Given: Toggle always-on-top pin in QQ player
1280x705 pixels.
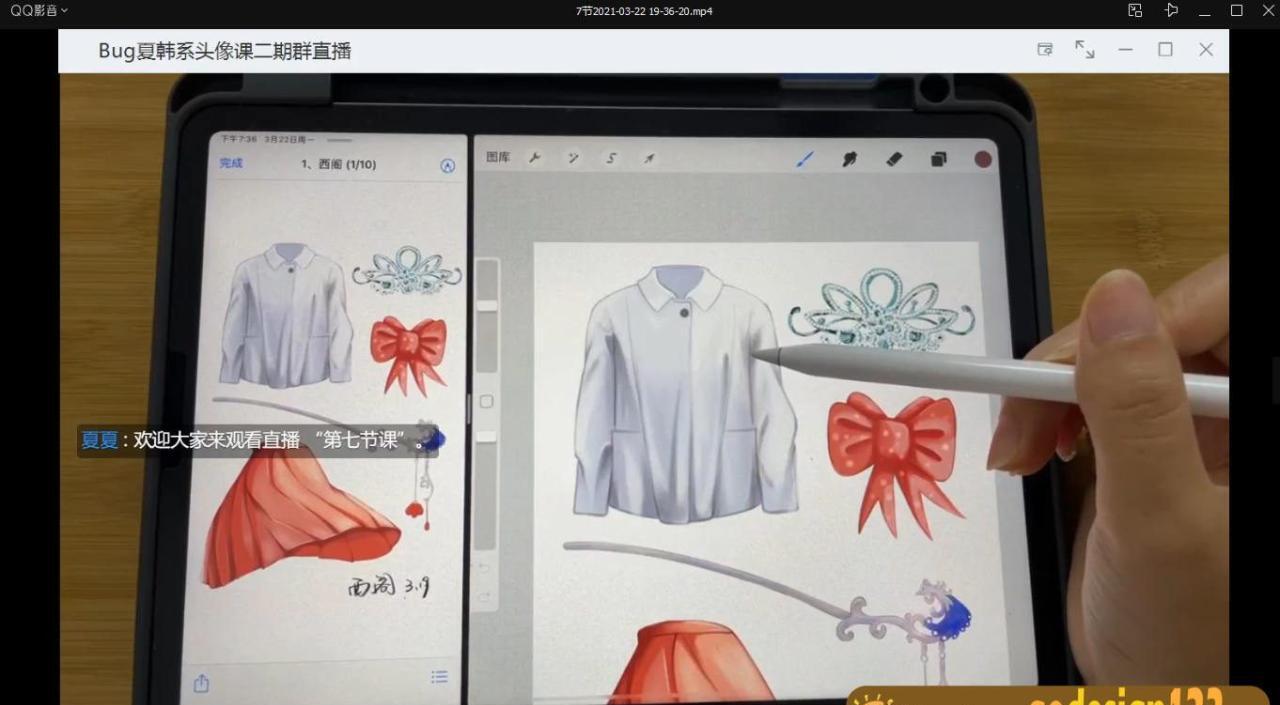Looking at the screenshot, I should [x=1170, y=10].
